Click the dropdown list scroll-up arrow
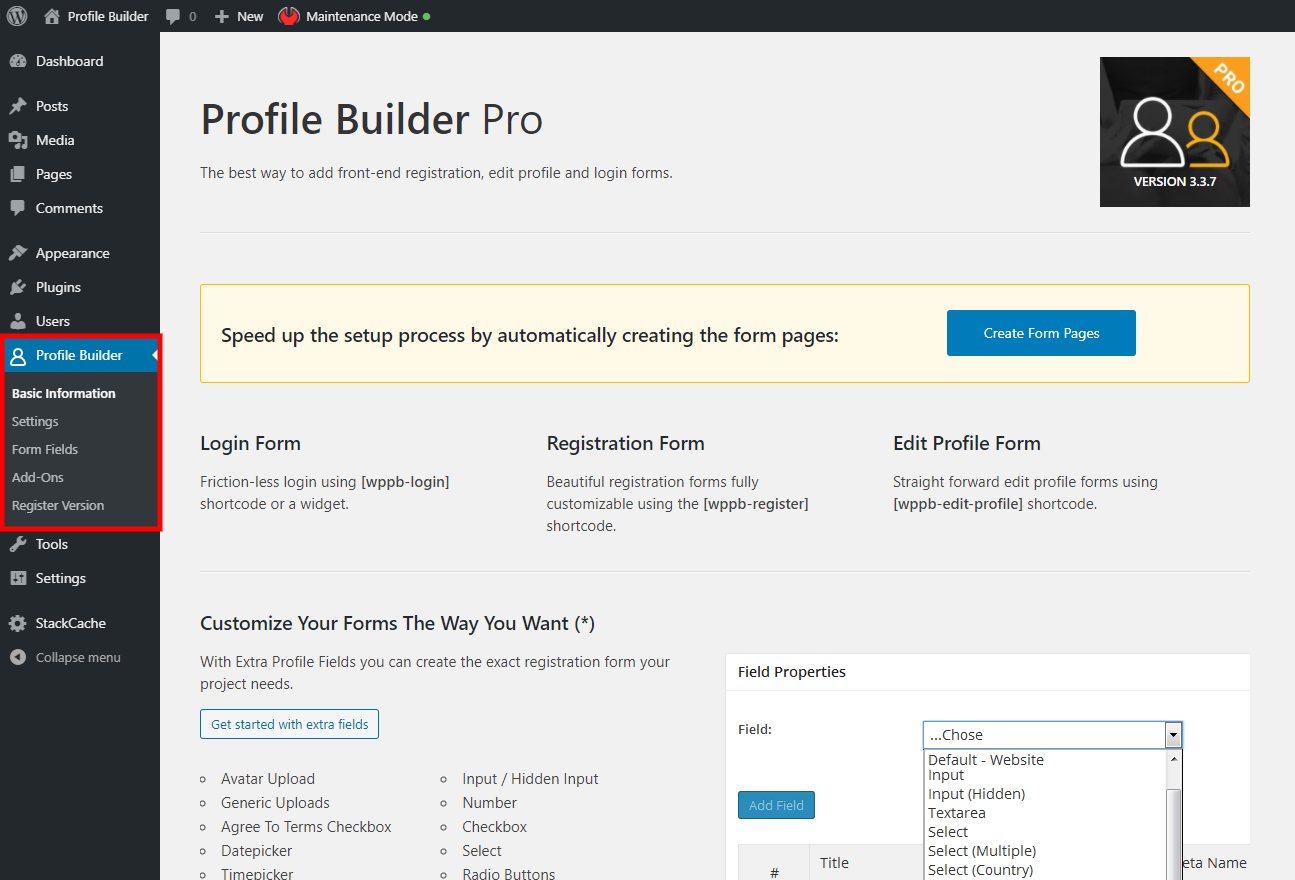The width and height of the screenshot is (1295, 880). coord(1175,759)
